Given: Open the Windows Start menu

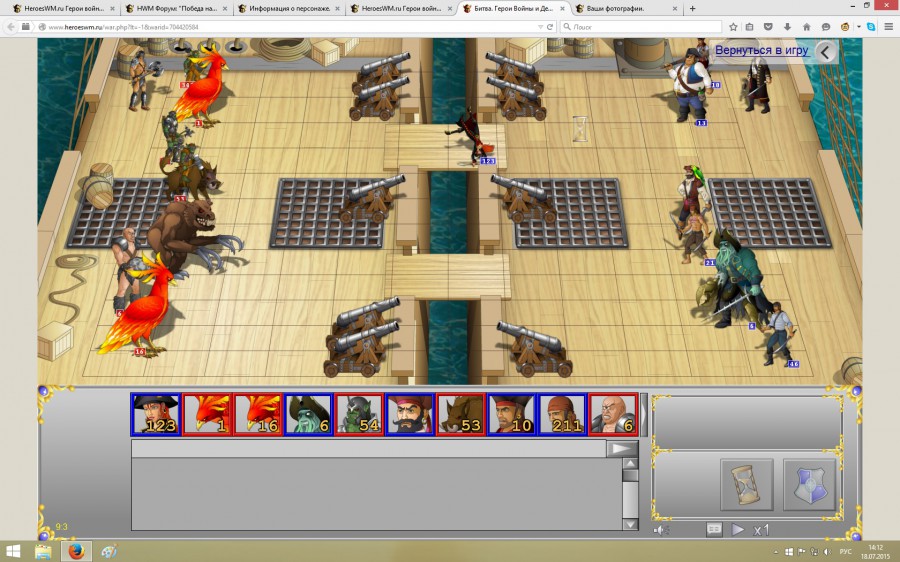Looking at the screenshot, I should click(13, 552).
